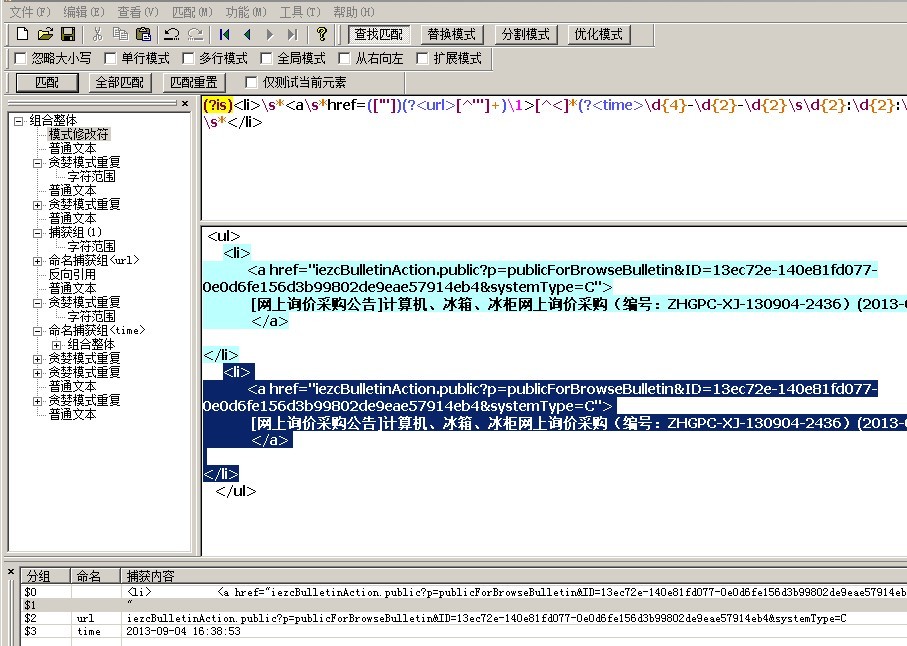Select the $1 result row
This screenshot has width=907, height=646.
[464, 605]
